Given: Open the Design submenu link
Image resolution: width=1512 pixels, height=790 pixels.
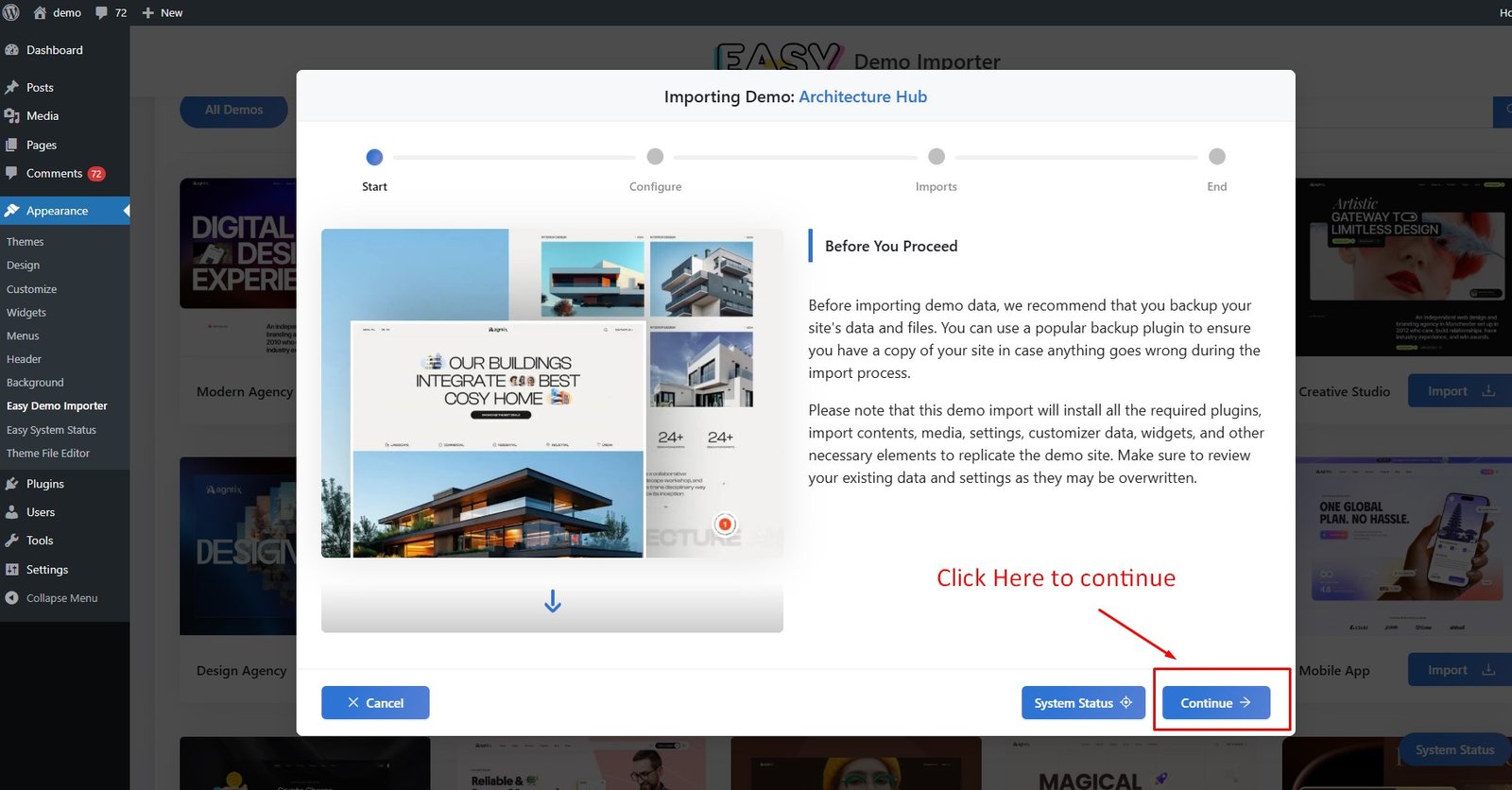Looking at the screenshot, I should 23,266.
